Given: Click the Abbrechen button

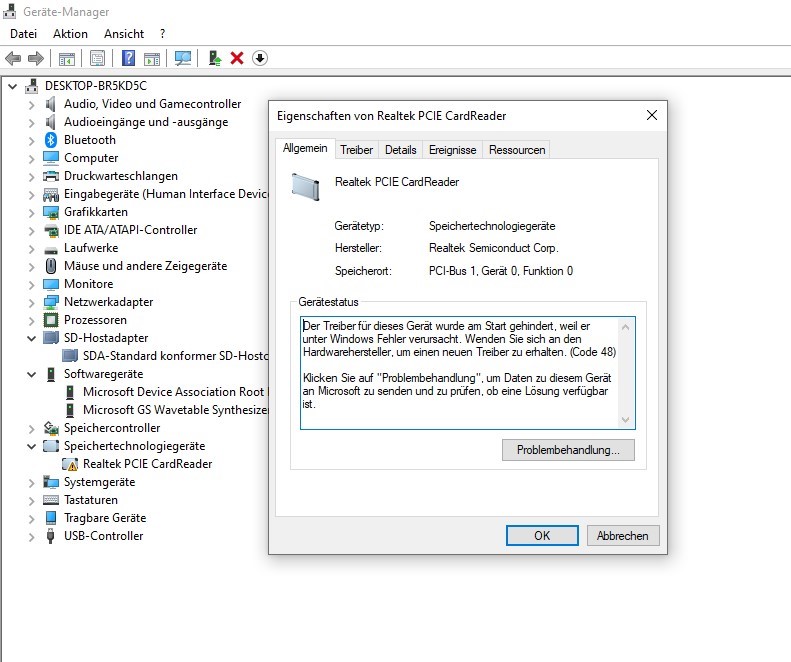Looking at the screenshot, I should [x=623, y=535].
